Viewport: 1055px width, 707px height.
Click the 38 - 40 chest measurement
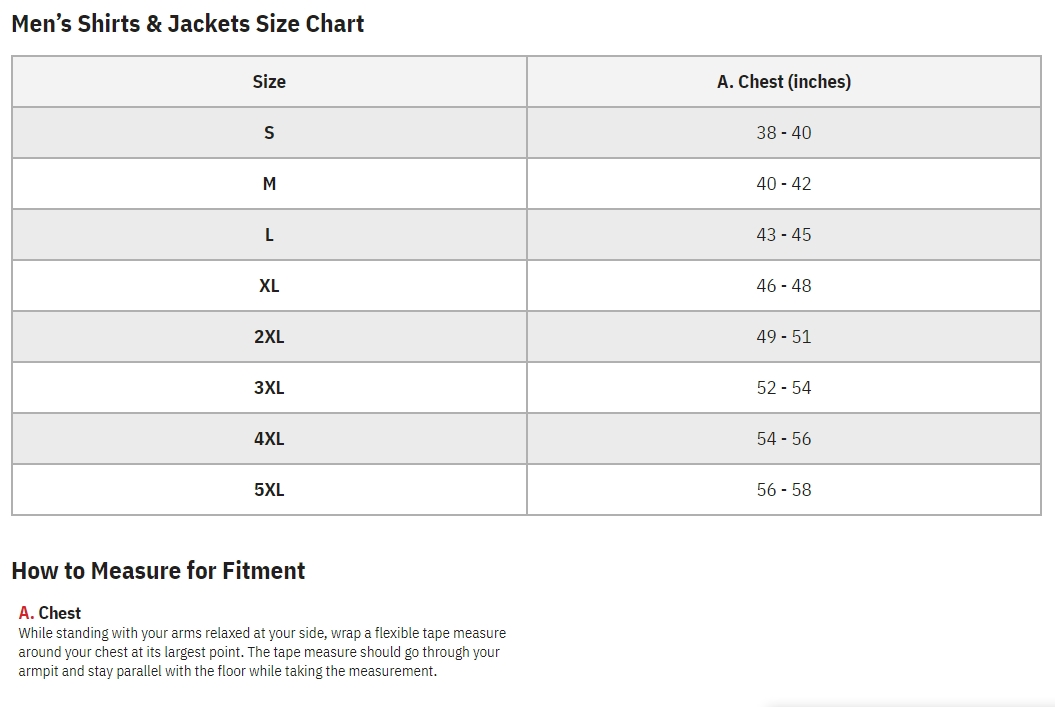pos(784,133)
